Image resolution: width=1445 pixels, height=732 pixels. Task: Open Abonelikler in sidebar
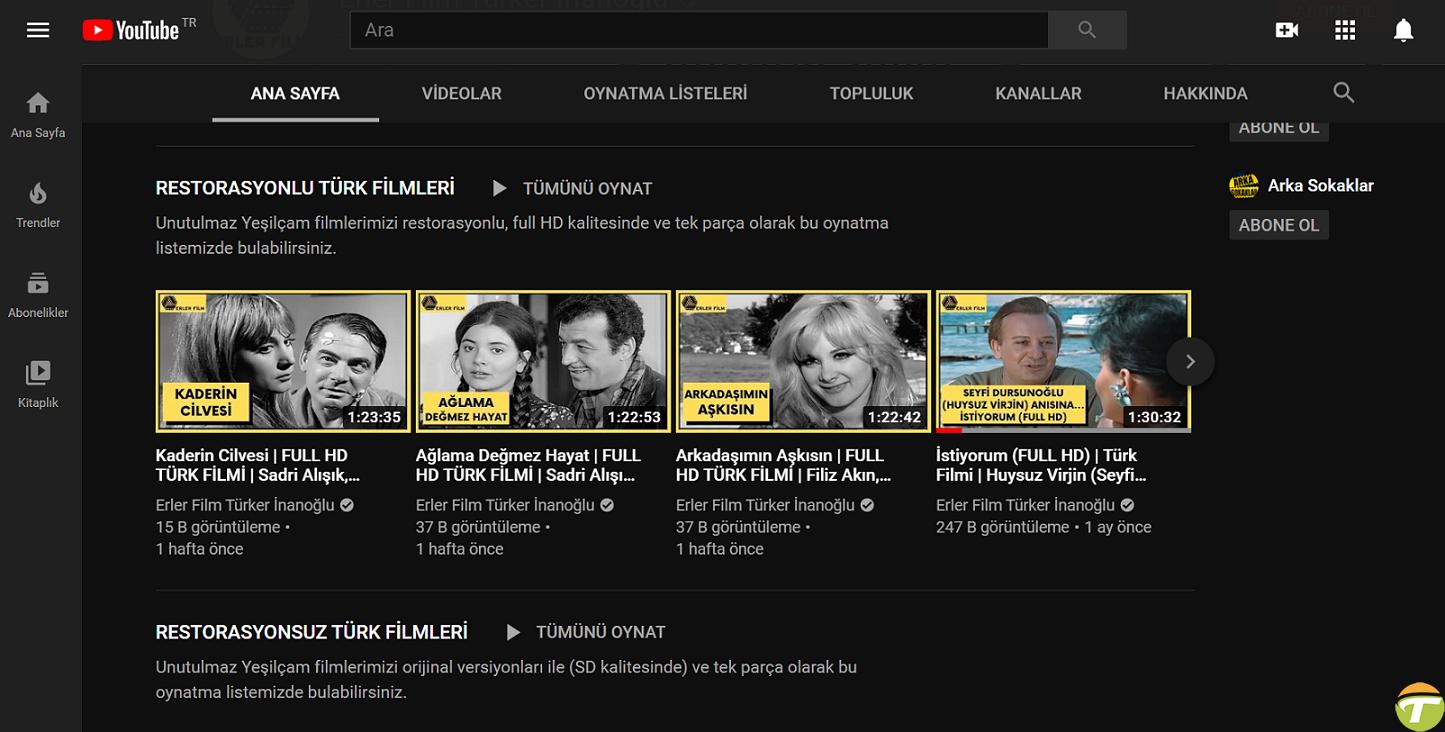tap(38, 295)
